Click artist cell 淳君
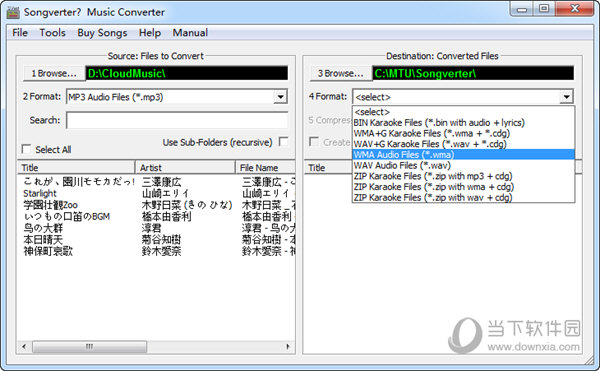The height and width of the screenshot is (371, 600). 152,228
